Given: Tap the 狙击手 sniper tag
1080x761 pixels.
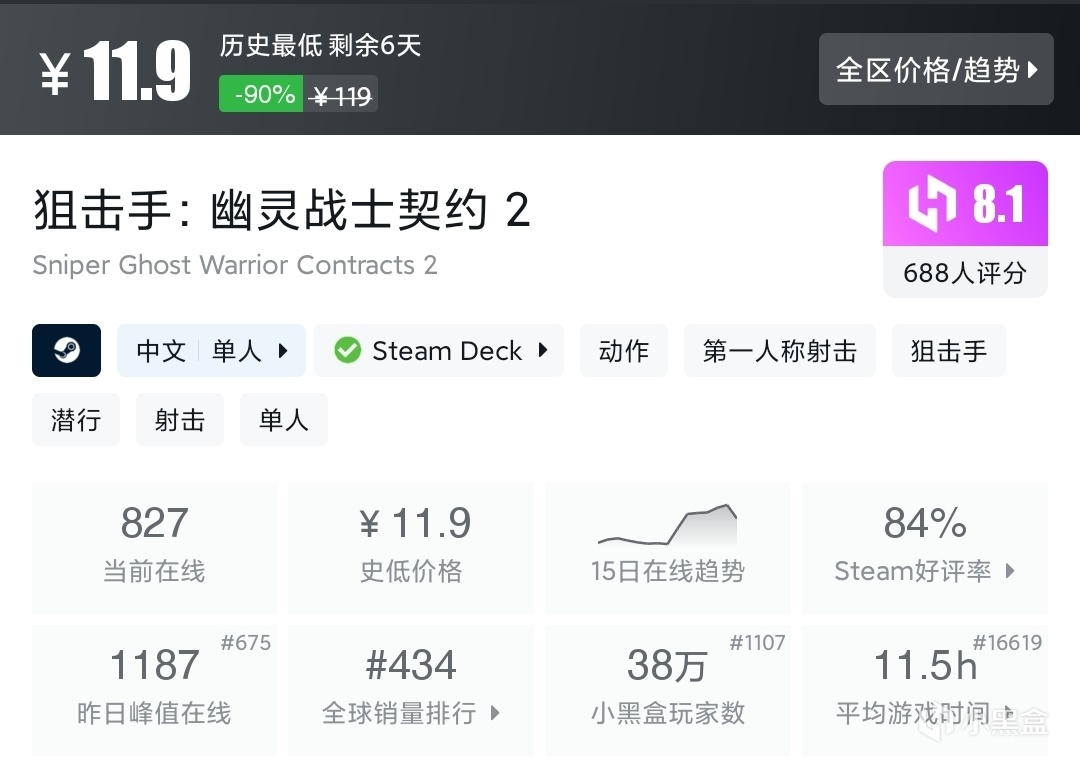Looking at the screenshot, I should click(x=948, y=351).
